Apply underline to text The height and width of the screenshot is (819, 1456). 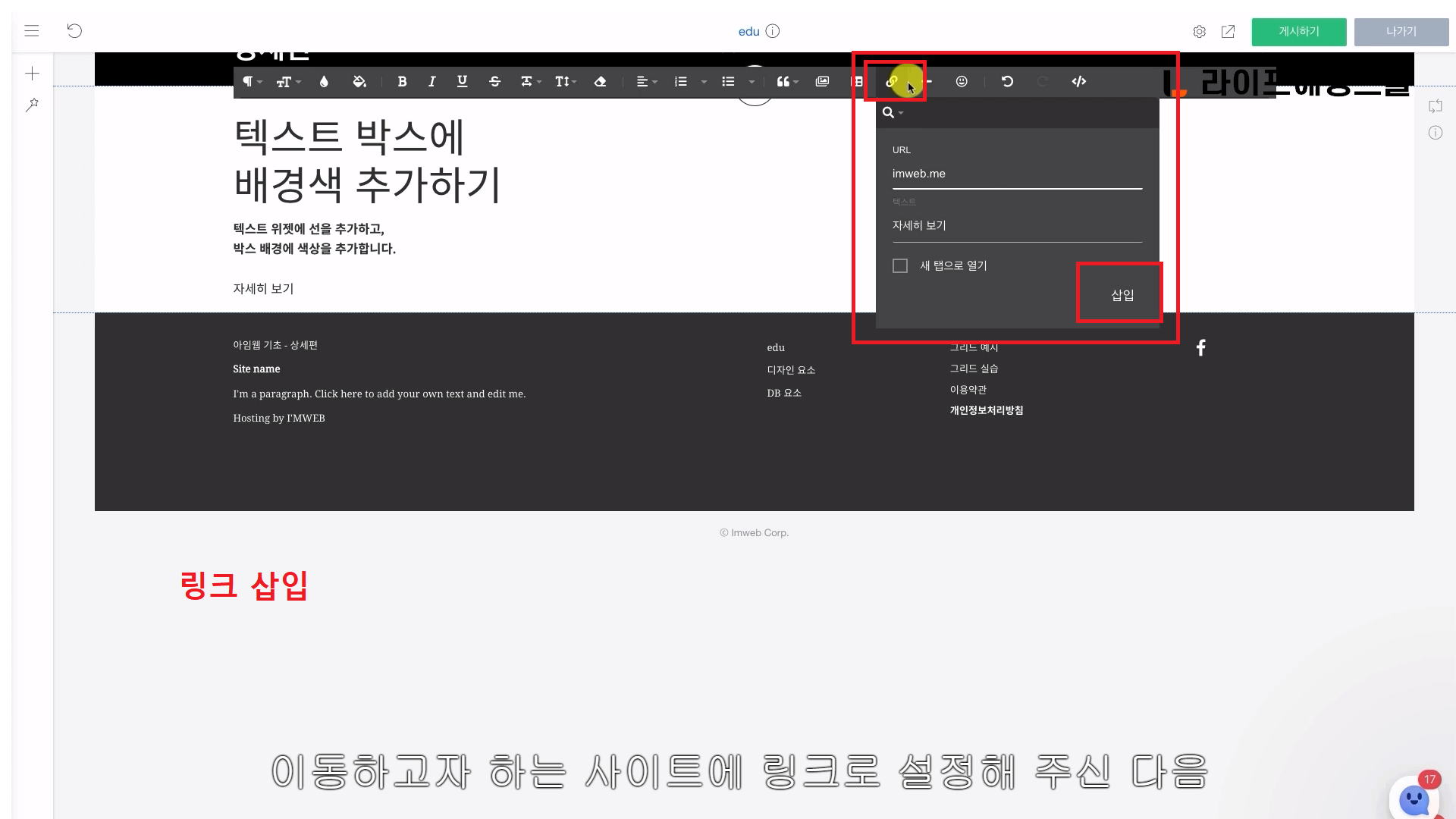click(x=462, y=82)
